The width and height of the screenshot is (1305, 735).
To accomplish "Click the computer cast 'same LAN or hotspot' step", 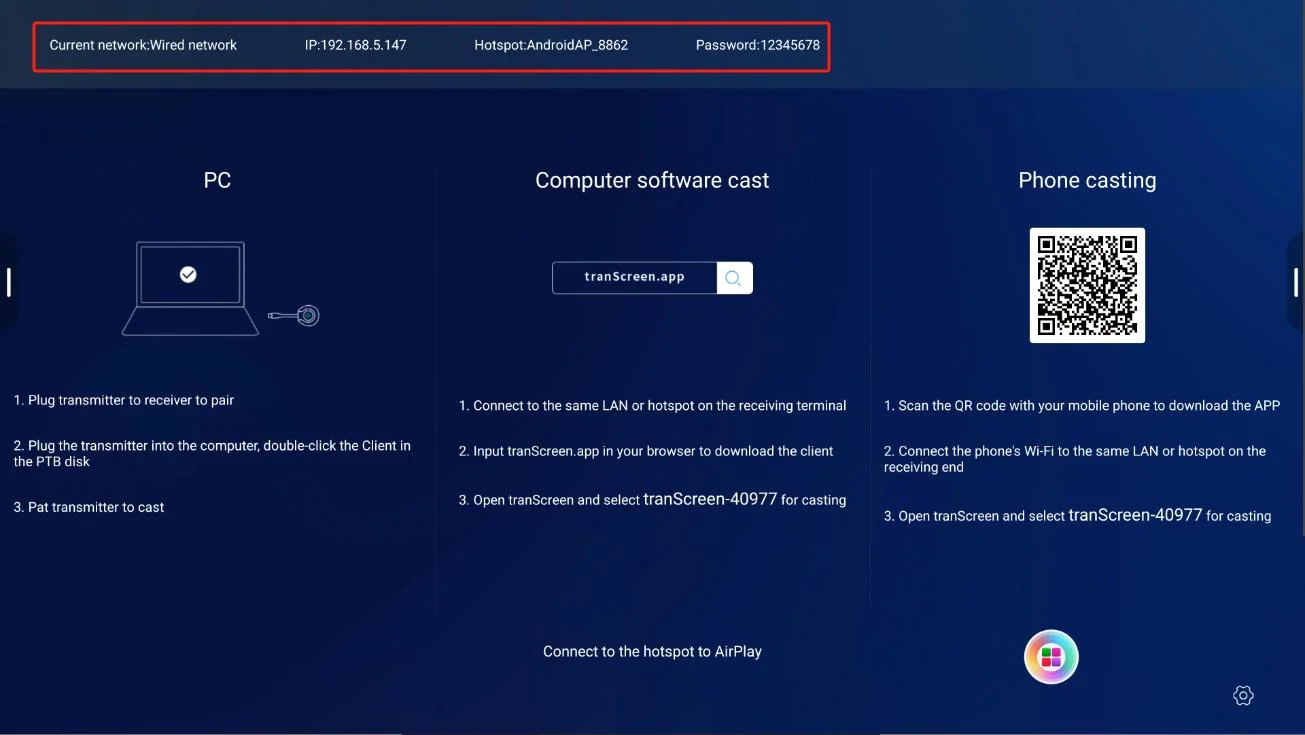I will coord(653,406).
